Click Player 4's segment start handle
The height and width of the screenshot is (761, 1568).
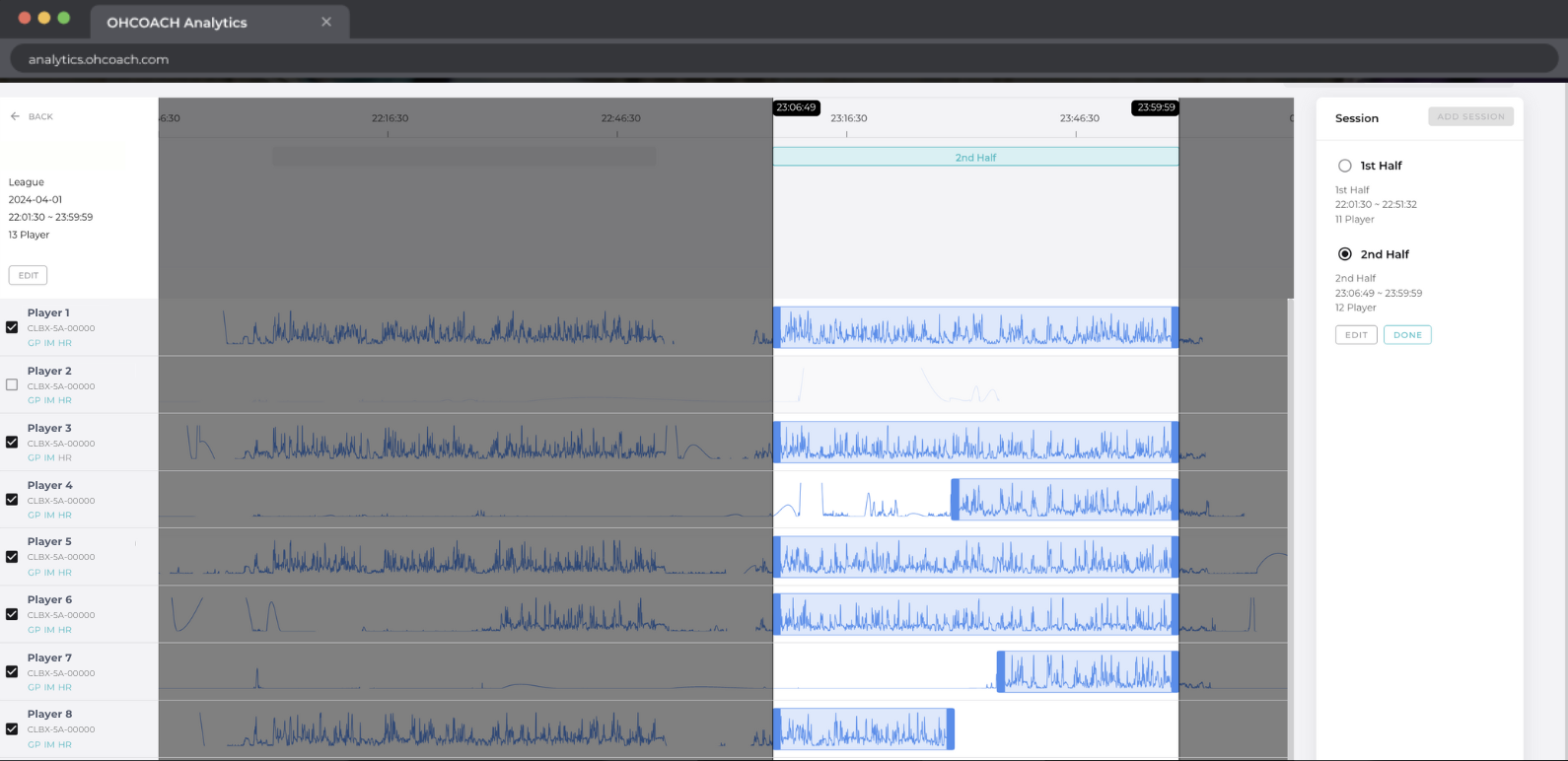pyautogui.click(x=955, y=499)
